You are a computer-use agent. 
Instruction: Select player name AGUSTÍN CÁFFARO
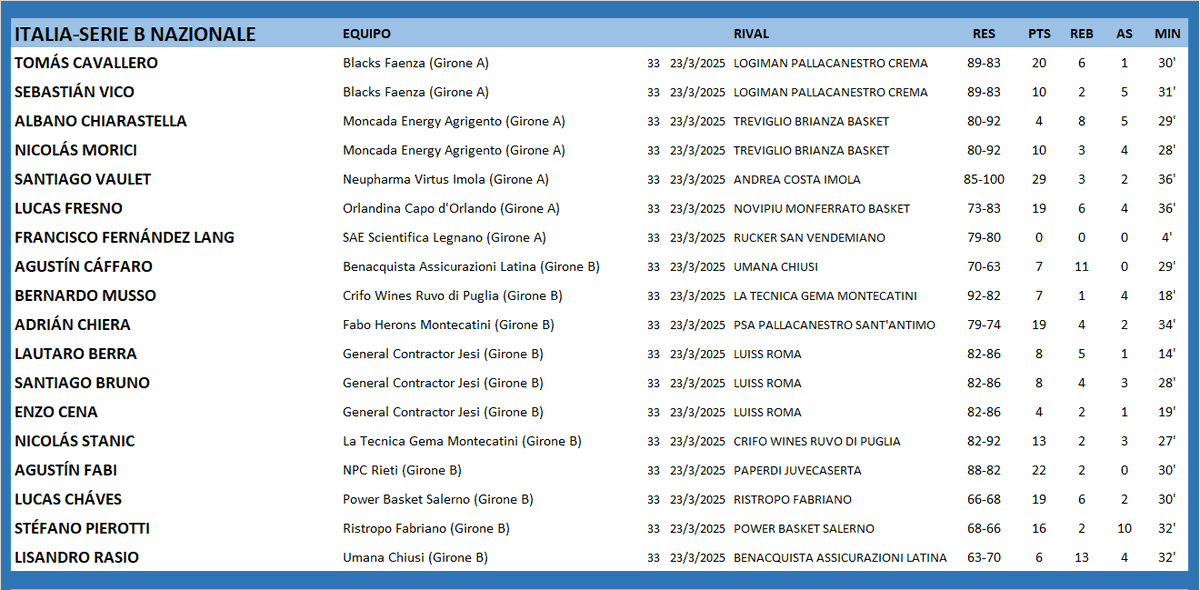(83, 266)
